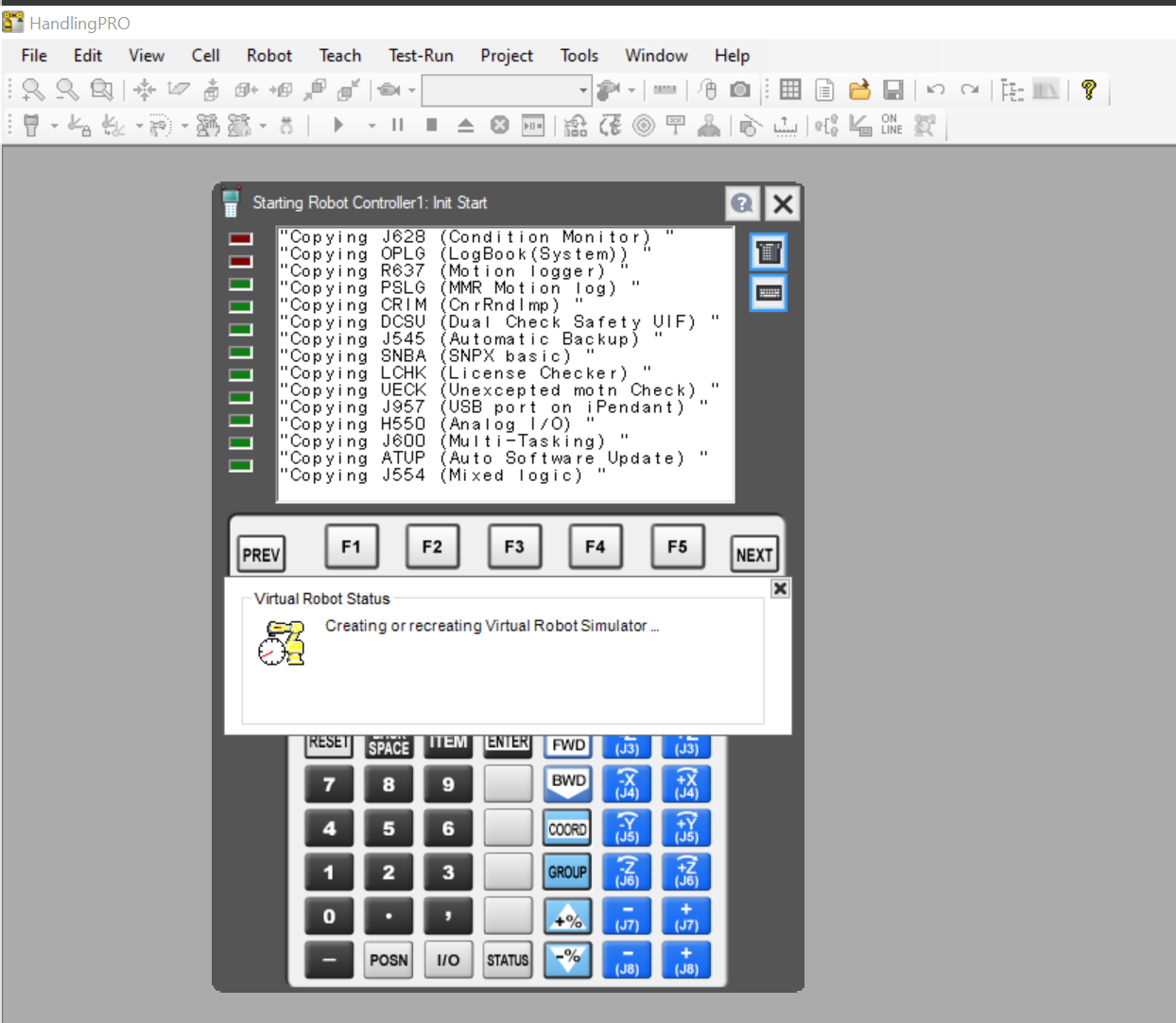This screenshot has width=1176, height=1023.
Task: Click the Zoom In magnifier icon
Action: point(33,90)
